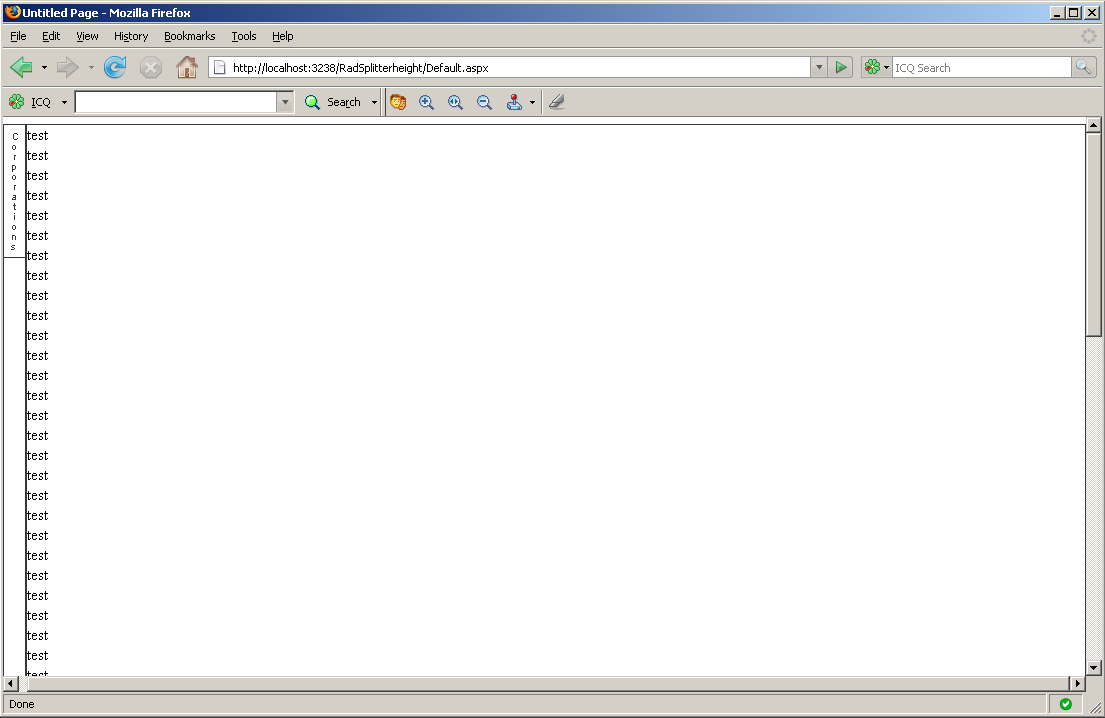Reload the page with the Refresh icon
The image size is (1105, 718).
115,68
